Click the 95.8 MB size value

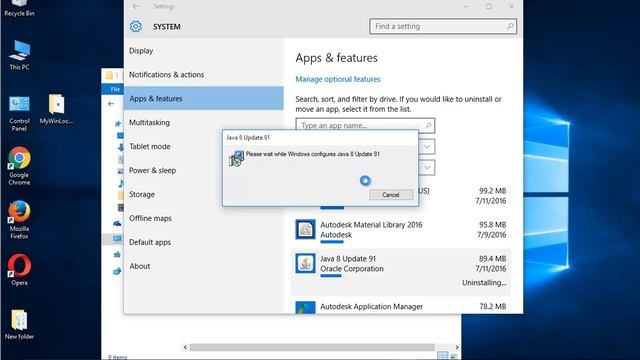[492, 225]
